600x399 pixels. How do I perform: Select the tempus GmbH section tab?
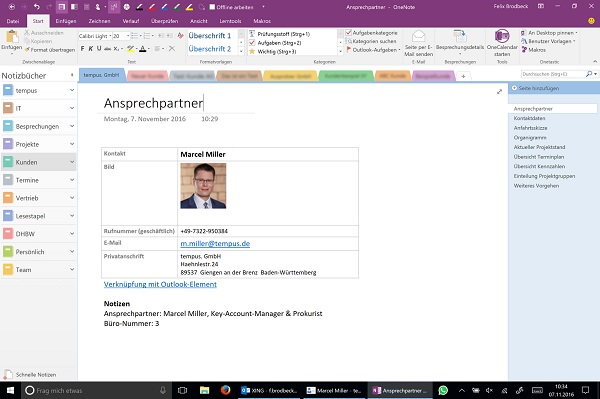[x=102, y=75]
